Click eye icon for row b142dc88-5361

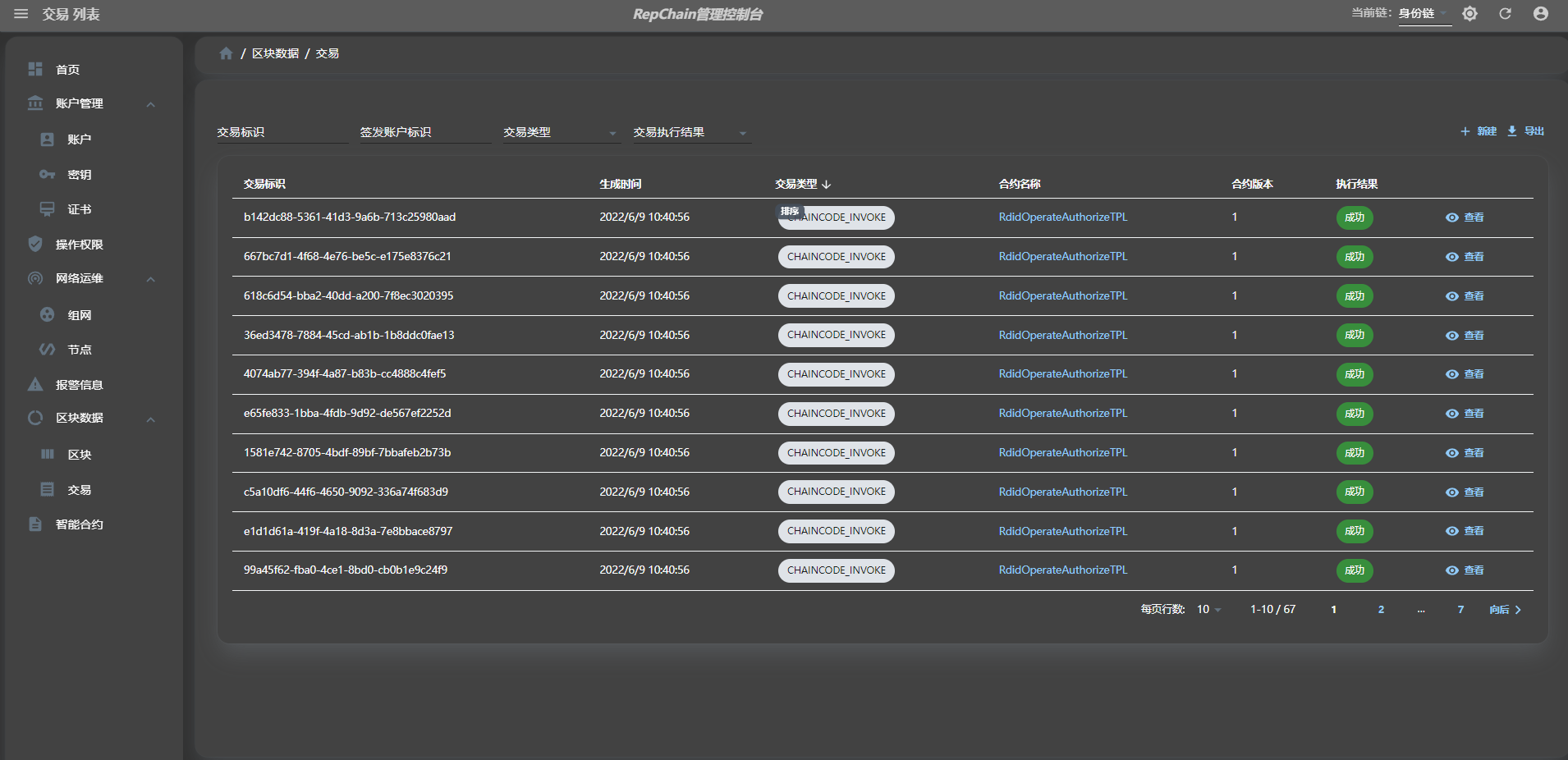[1452, 217]
